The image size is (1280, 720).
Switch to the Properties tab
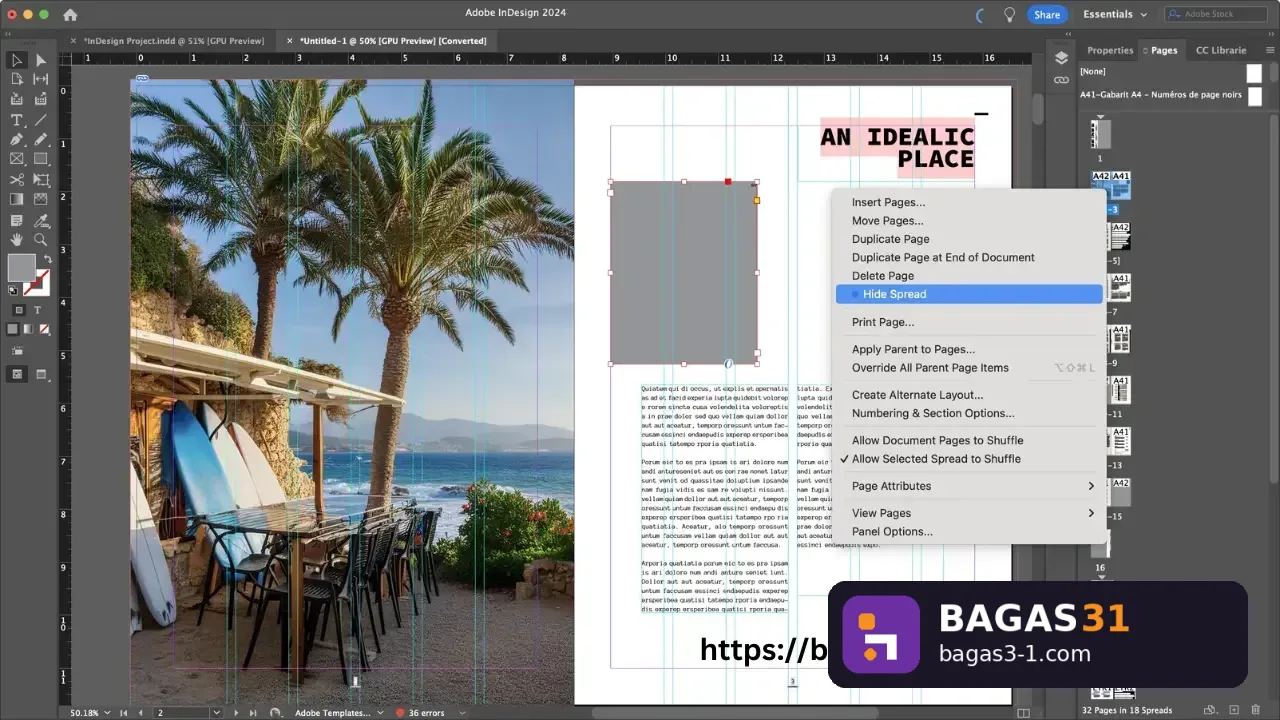point(1110,50)
